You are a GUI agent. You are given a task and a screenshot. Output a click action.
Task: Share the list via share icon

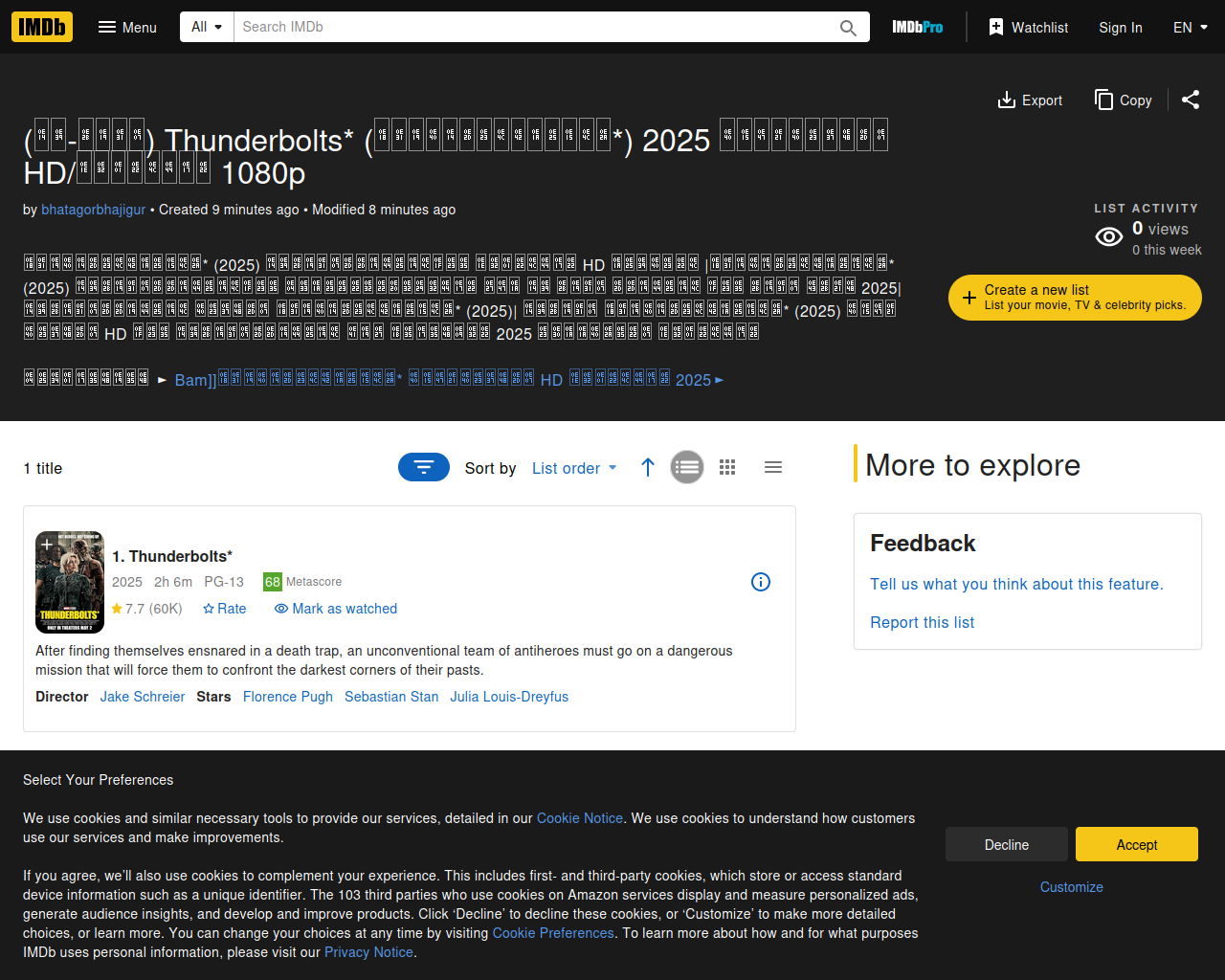click(x=1191, y=100)
